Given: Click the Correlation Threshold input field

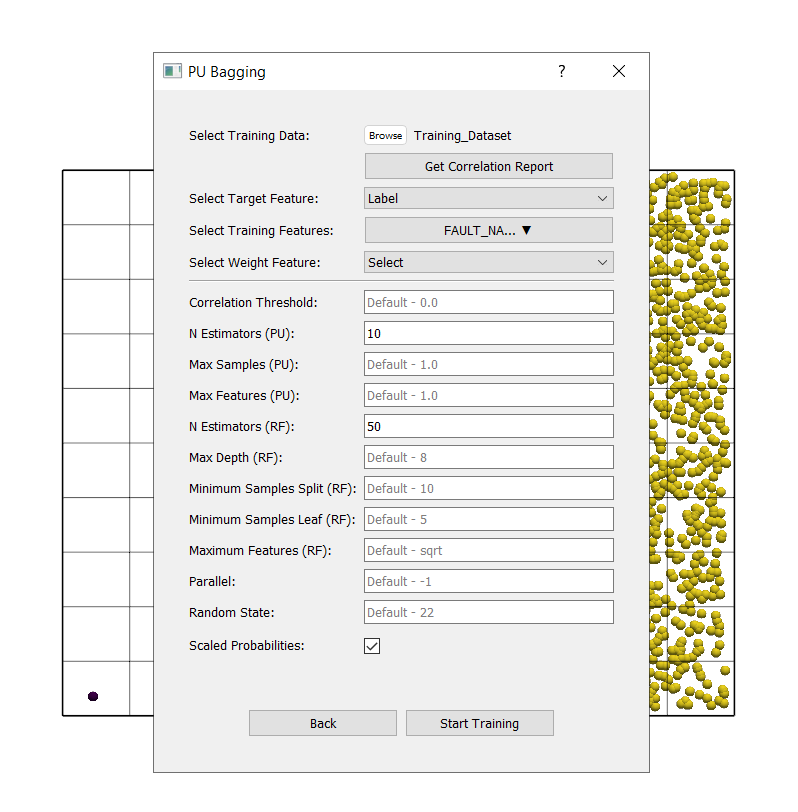Looking at the screenshot, I should click(x=488, y=303).
